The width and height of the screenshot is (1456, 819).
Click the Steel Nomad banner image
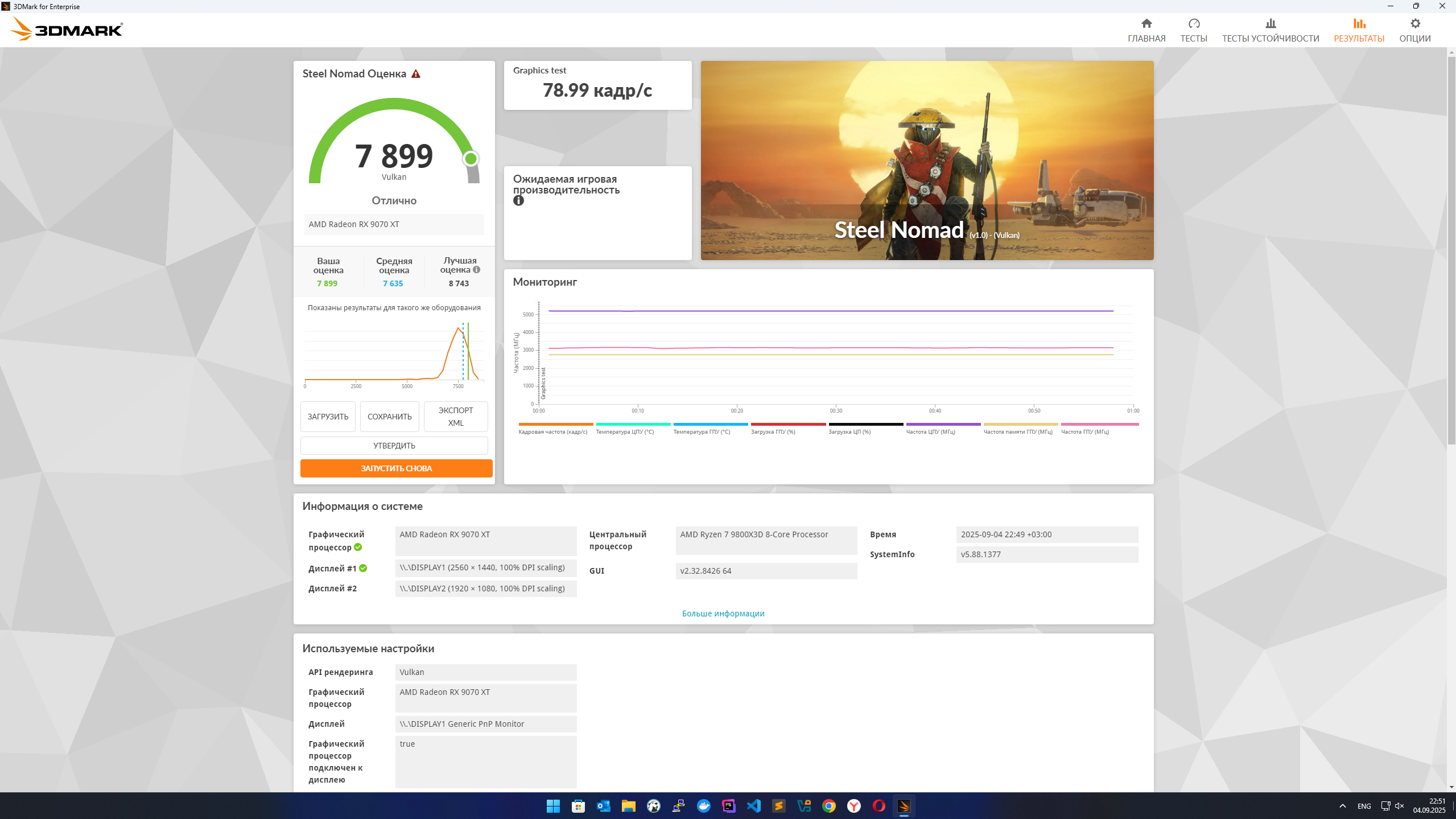[x=926, y=160]
